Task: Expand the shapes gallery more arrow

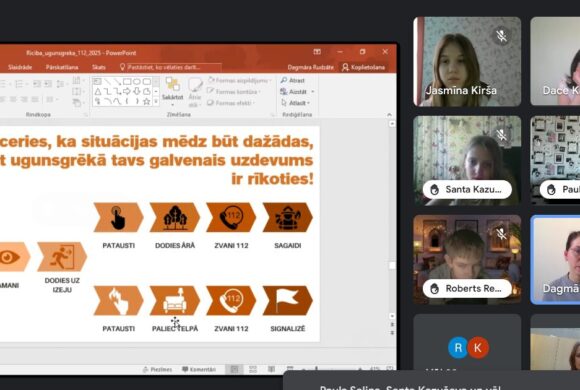Action: click(x=156, y=101)
